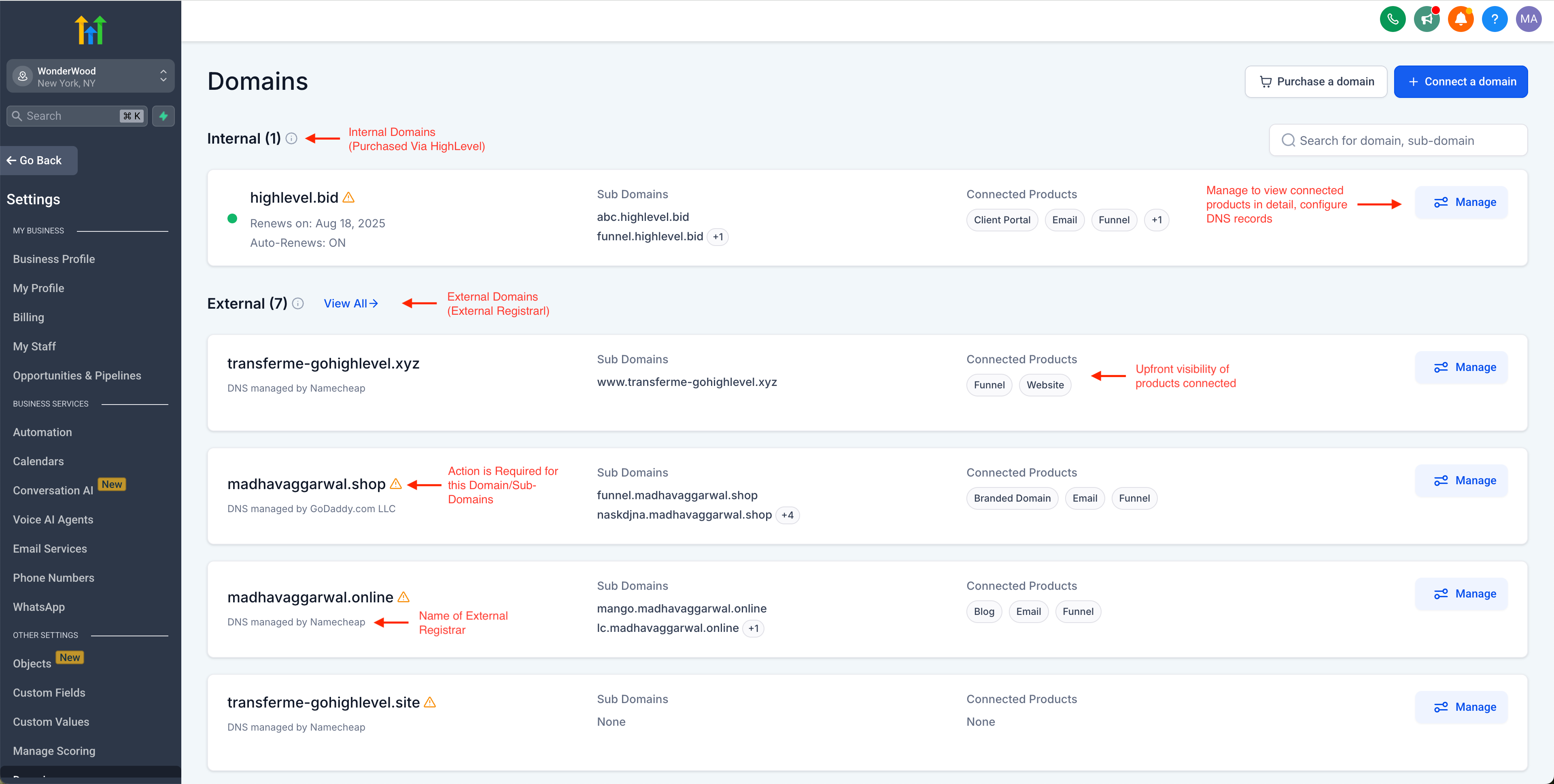The height and width of the screenshot is (784, 1554).
Task: Select mango.madhavaggarwal.online sub domain text
Action: (x=681, y=608)
